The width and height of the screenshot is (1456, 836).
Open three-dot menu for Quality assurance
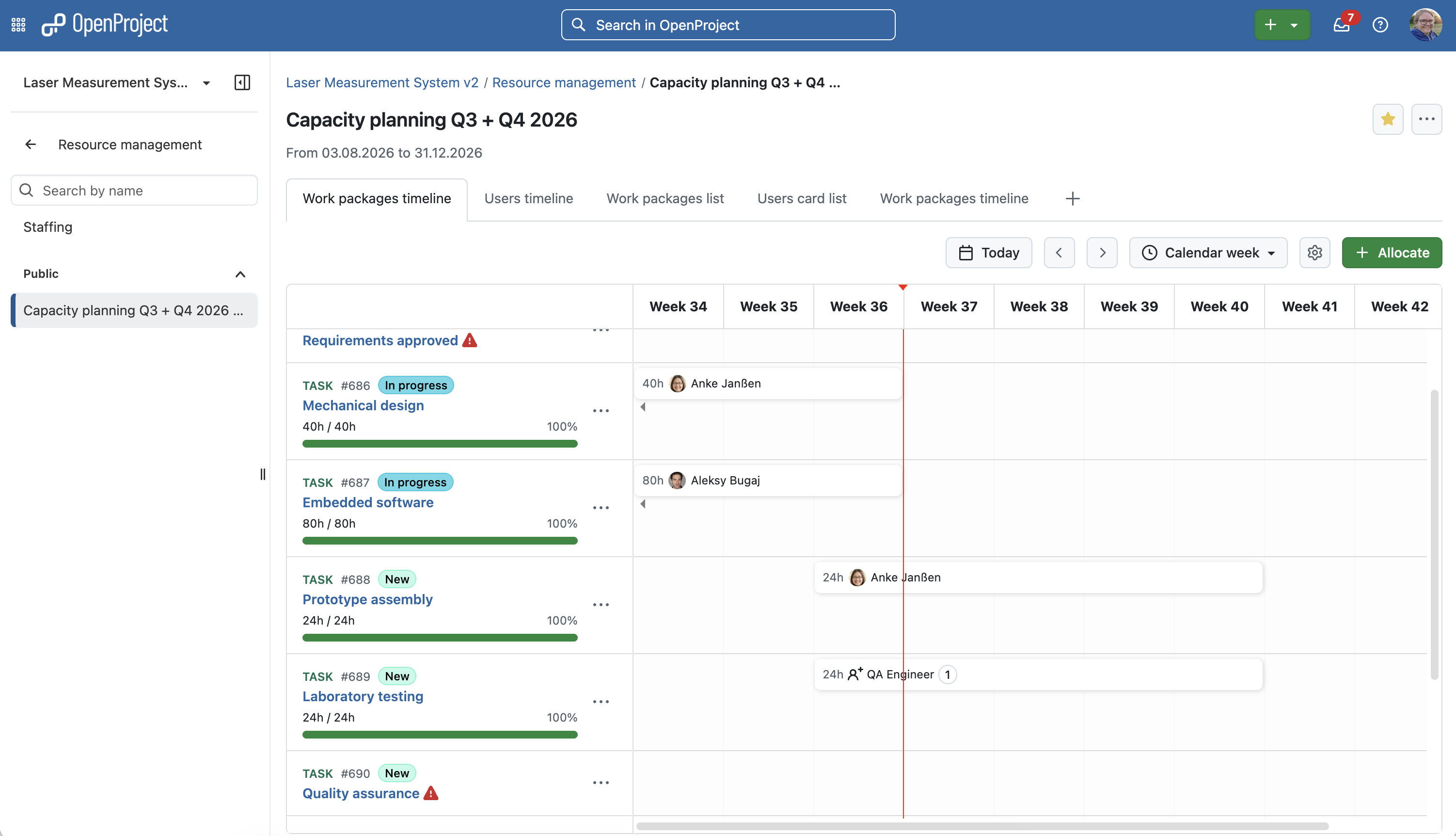tap(601, 783)
